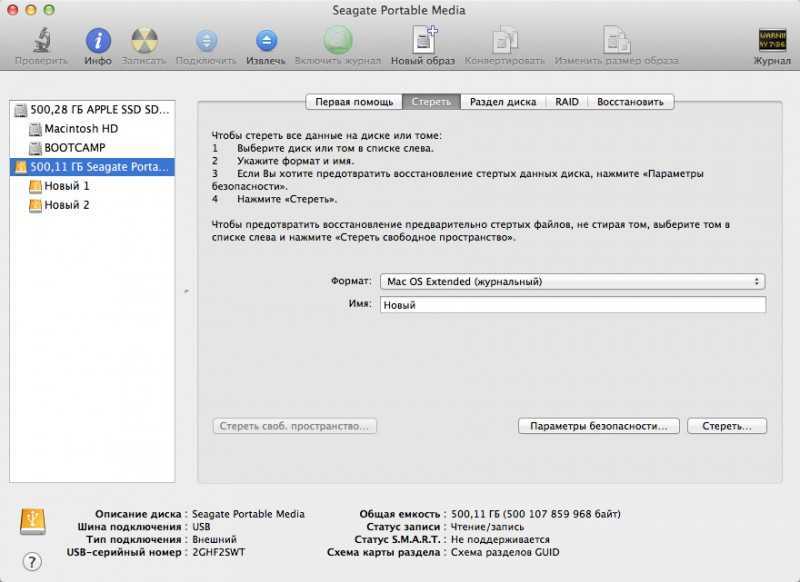Click the total capacity value 500,11 ГБ
This screenshot has width=800, height=582.
coord(536,514)
